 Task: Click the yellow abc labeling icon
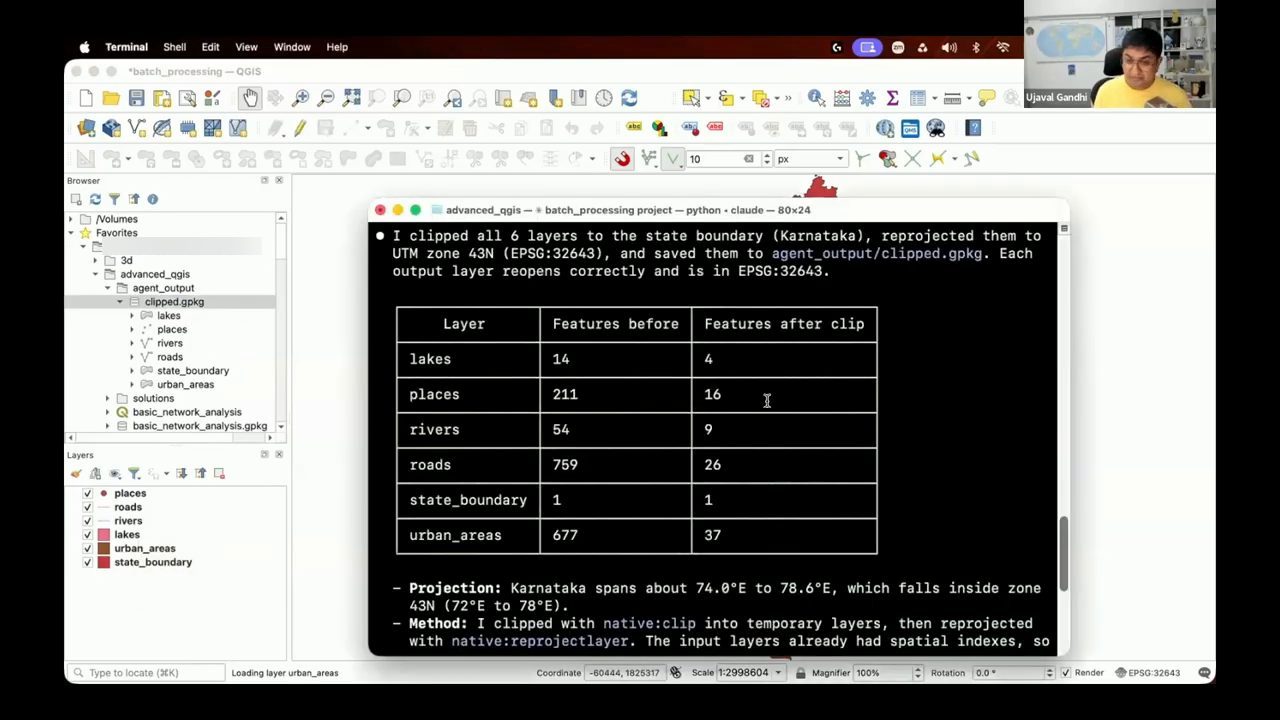click(x=634, y=128)
